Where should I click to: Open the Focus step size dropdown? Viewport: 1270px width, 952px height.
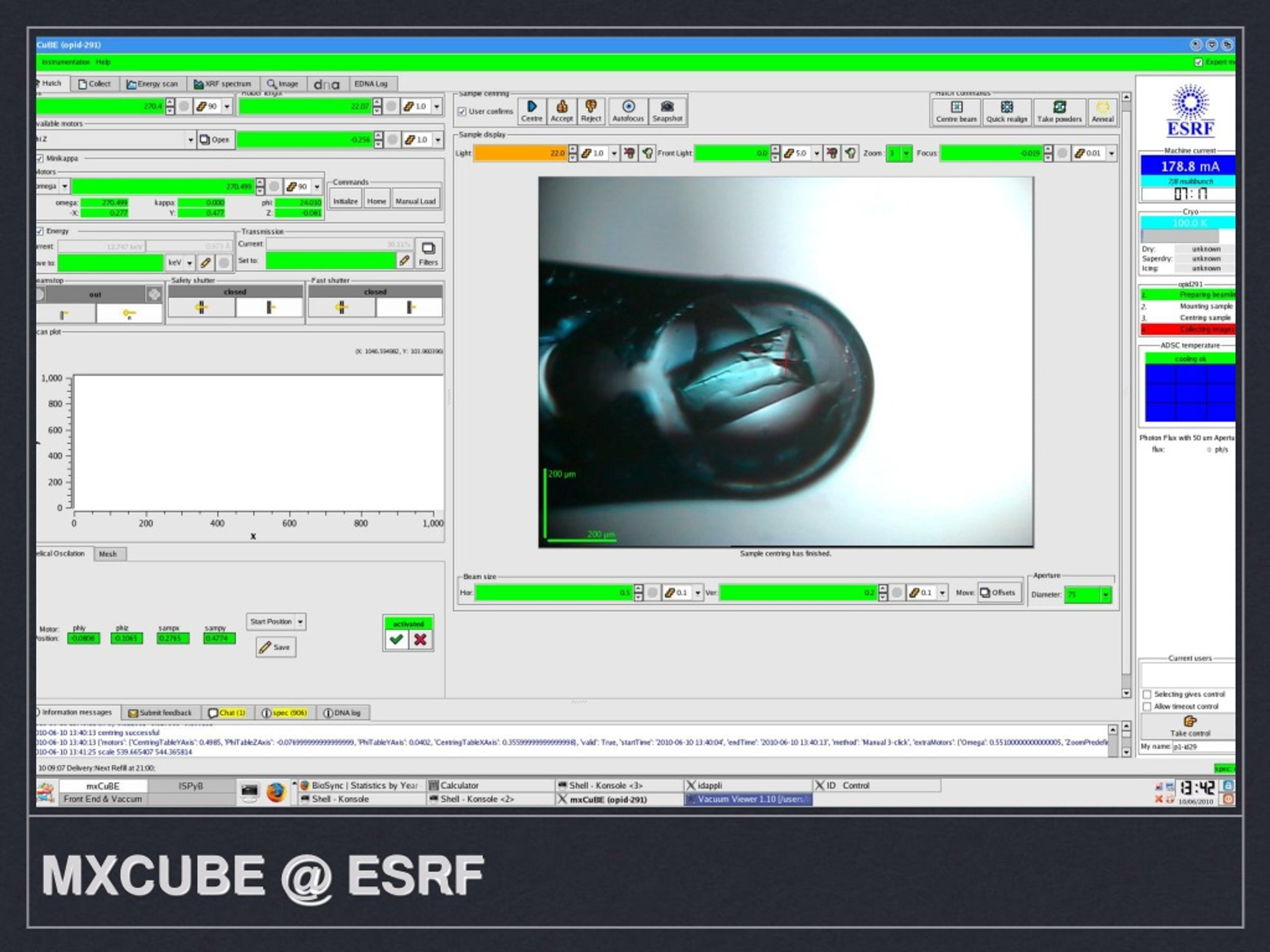(x=1112, y=153)
